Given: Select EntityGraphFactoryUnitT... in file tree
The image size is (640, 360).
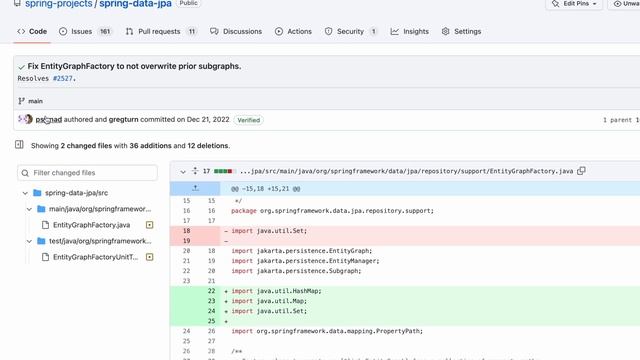Looking at the screenshot, I should [x=96, y=257].
